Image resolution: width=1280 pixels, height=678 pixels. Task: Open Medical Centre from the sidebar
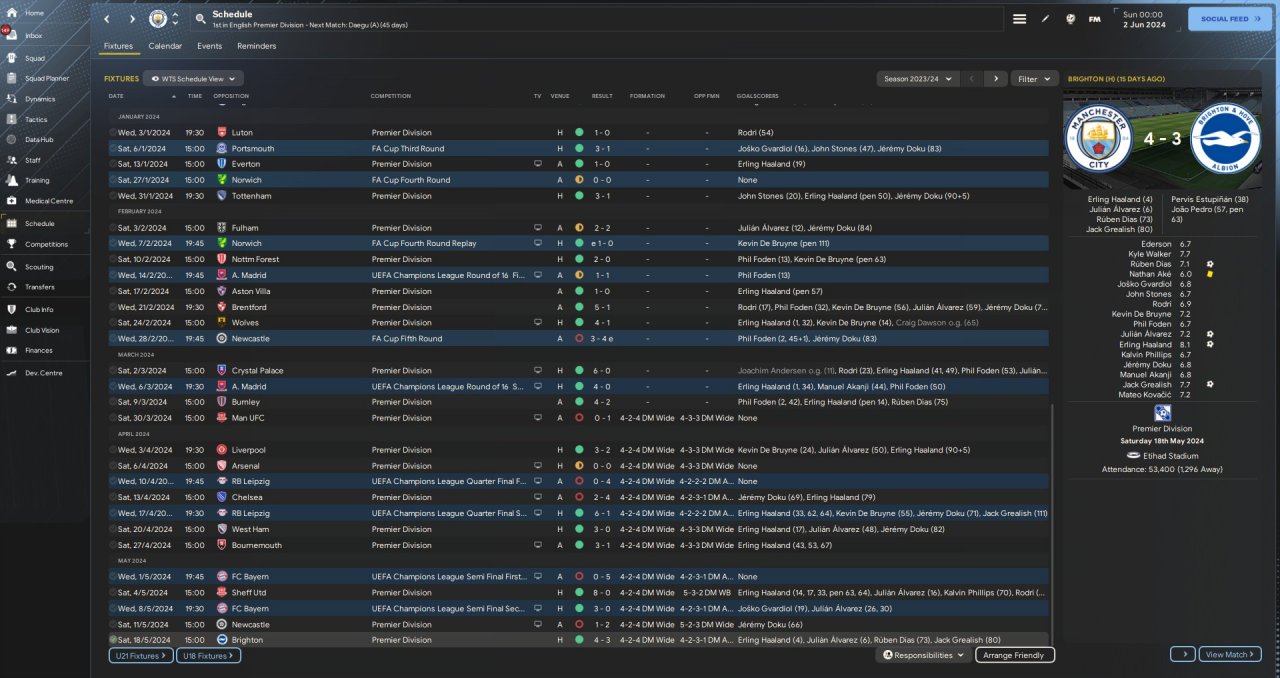click(48, 201)
